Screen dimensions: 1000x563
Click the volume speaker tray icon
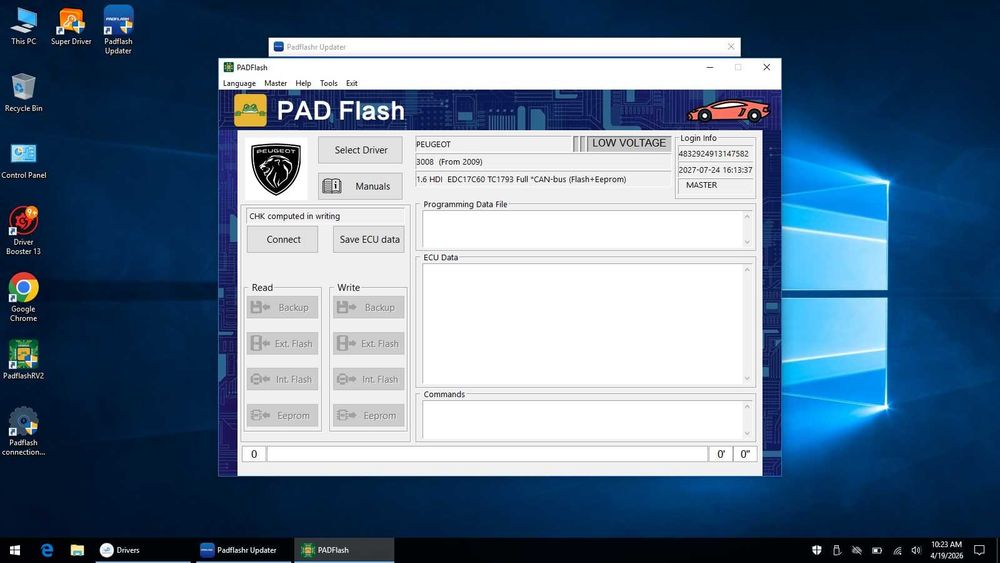916,550
